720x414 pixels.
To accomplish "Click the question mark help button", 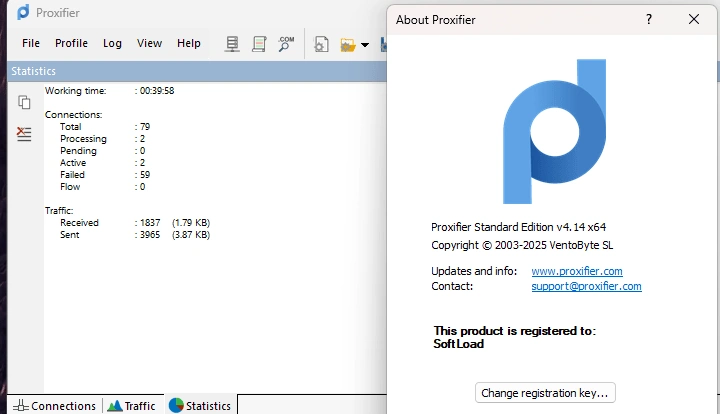I will click(x=648, y=19).
